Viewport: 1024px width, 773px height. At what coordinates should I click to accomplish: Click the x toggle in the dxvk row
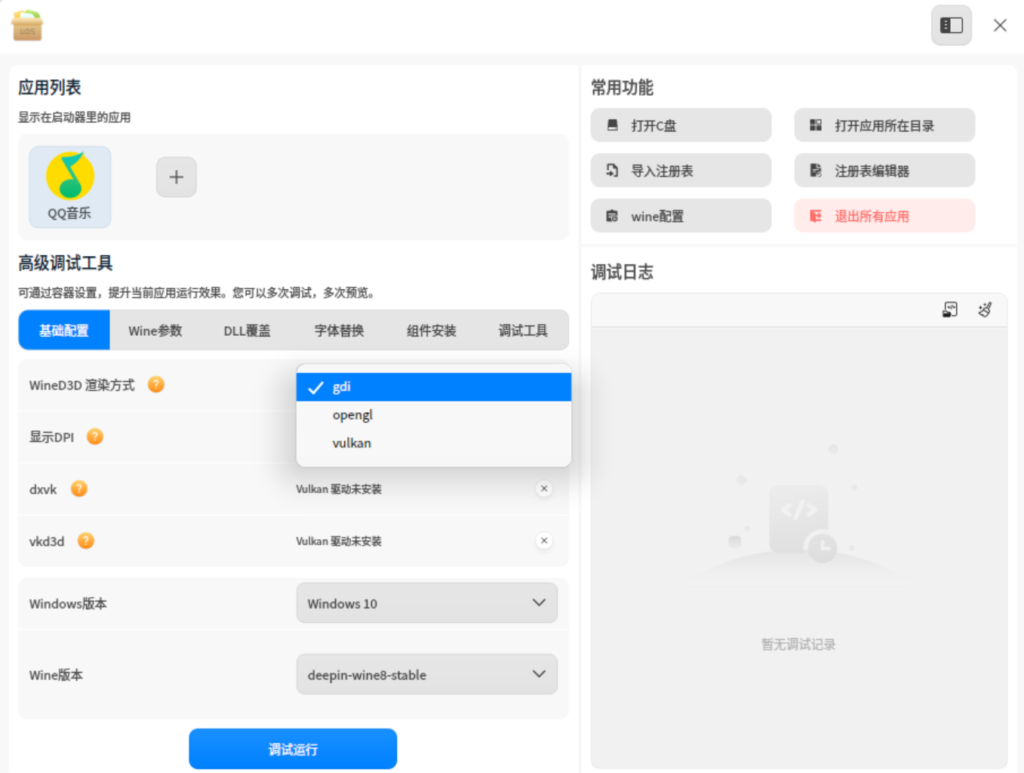(x=544, y=489)
